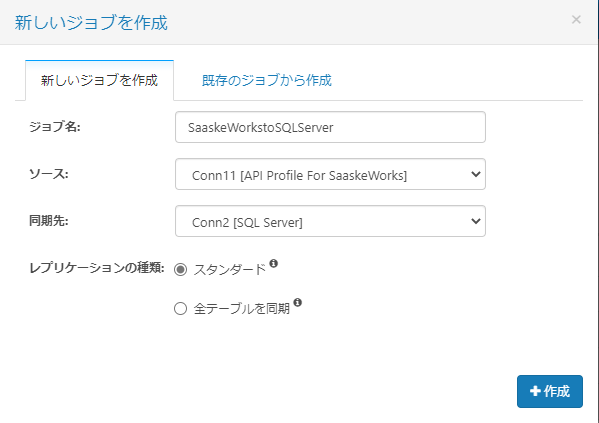The image size is (599, 423).
Task: Open the 同期先 dropdown
Action: click(x=330, y=221)
